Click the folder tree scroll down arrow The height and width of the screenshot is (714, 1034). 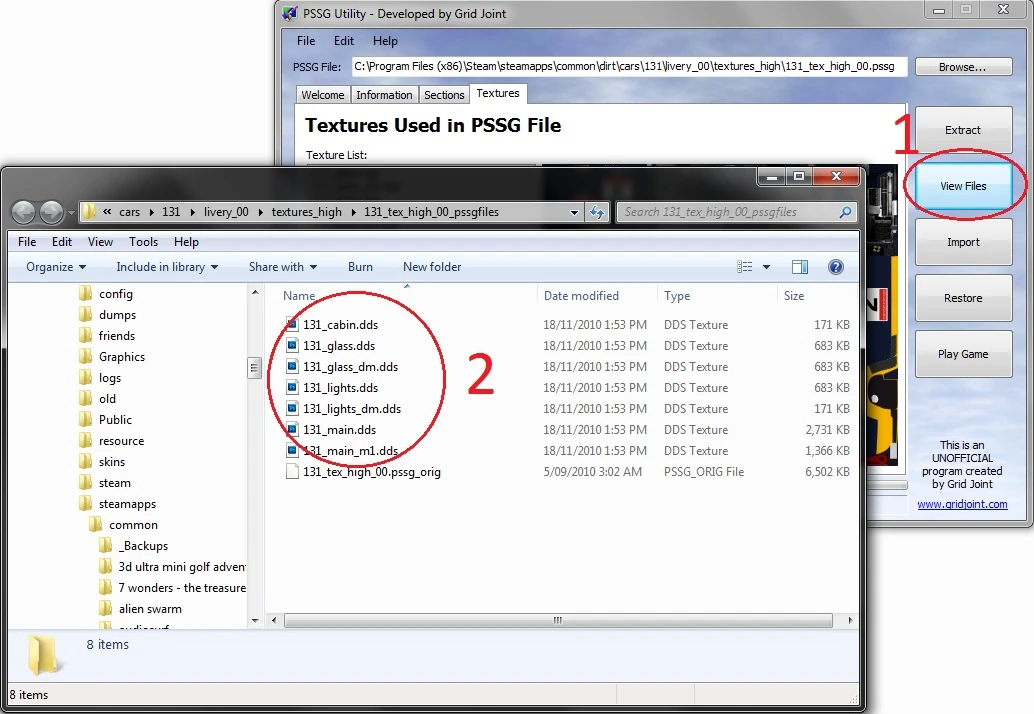click(255, 620)
